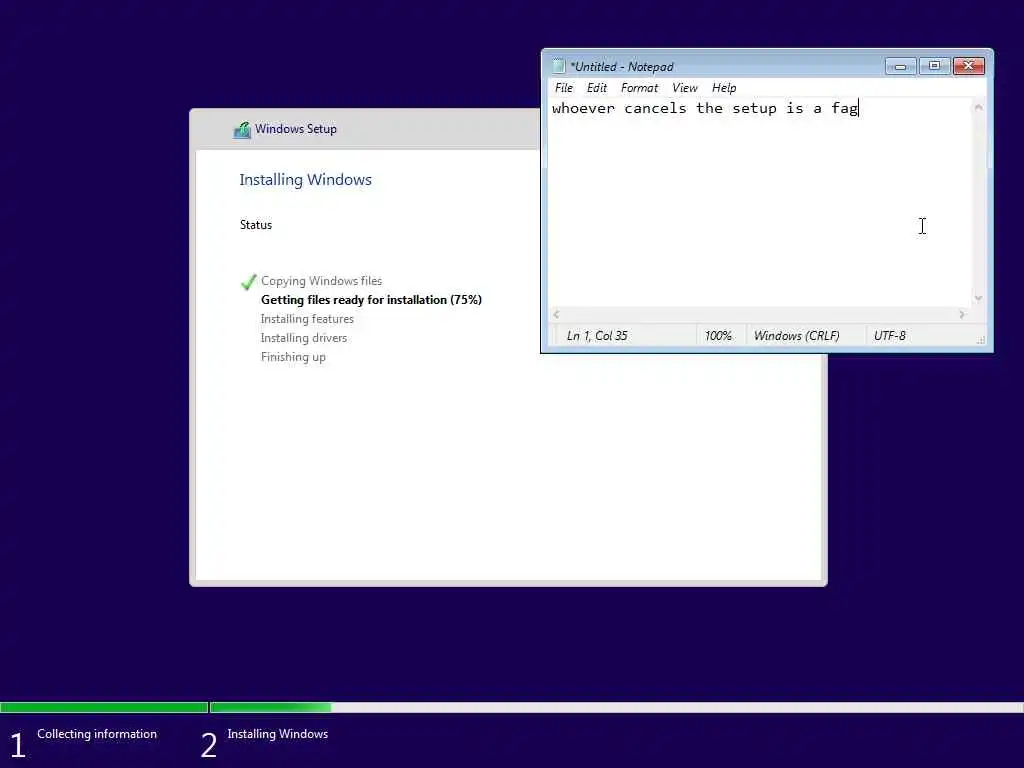
Task: Open the Notepad View menu
Action: 684,88
